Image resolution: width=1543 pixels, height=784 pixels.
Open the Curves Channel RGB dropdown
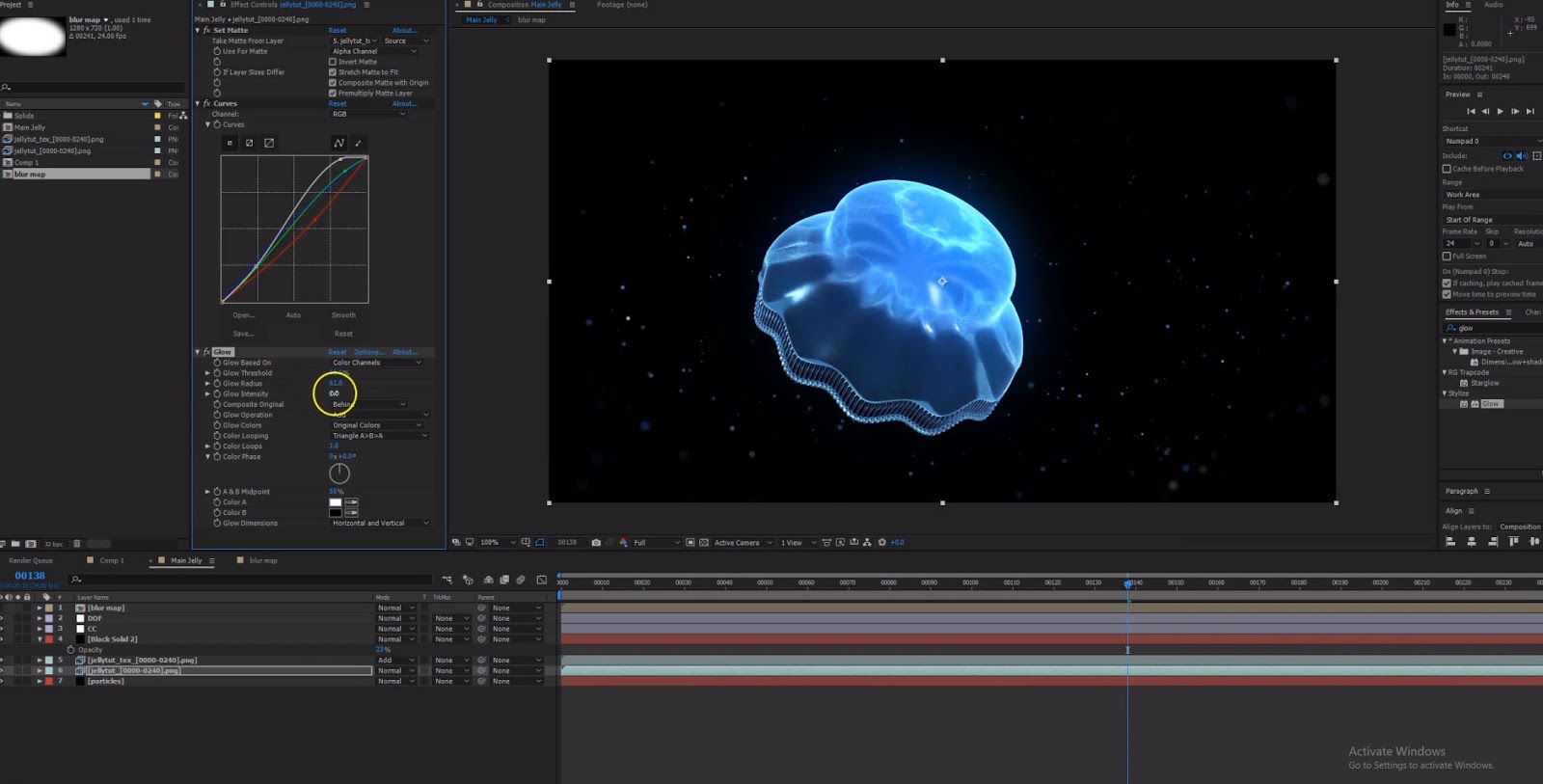(x=368, y=114)
